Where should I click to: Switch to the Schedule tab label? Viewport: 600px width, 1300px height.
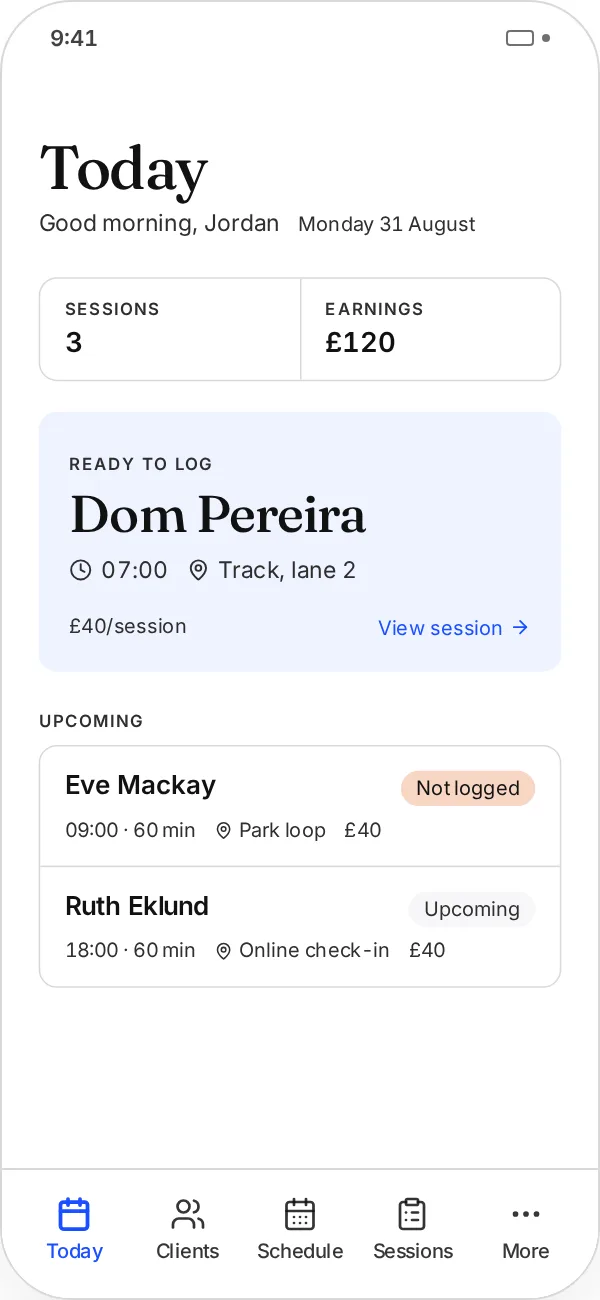coord(300,1251)
